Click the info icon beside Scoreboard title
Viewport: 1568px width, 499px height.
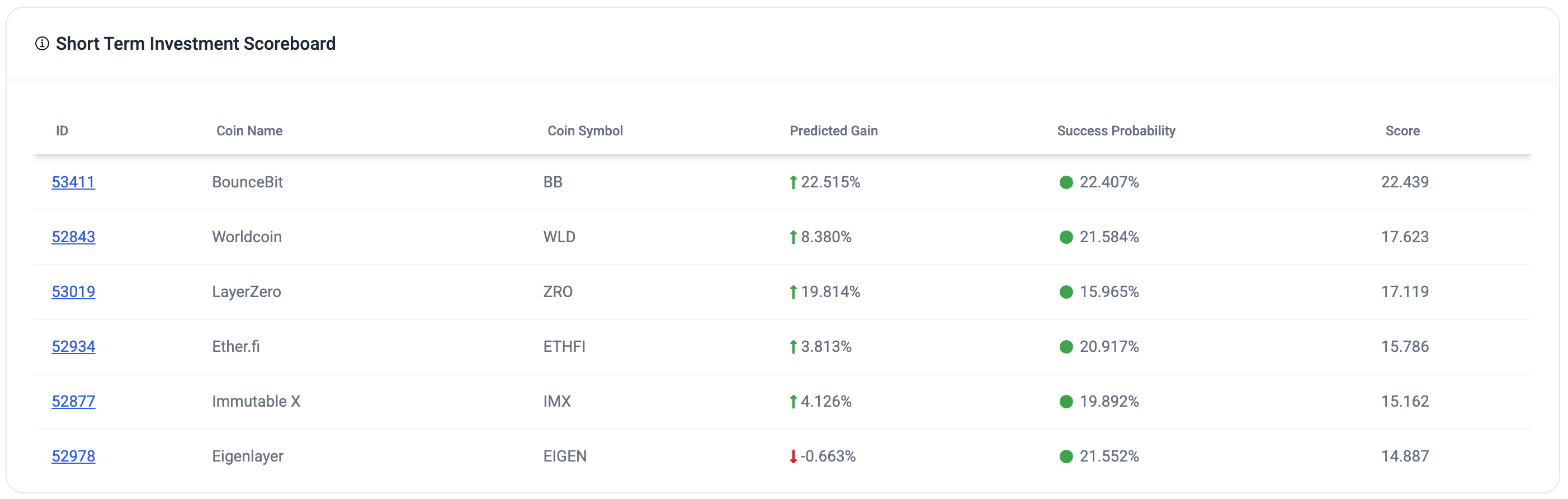coord(42,44)
